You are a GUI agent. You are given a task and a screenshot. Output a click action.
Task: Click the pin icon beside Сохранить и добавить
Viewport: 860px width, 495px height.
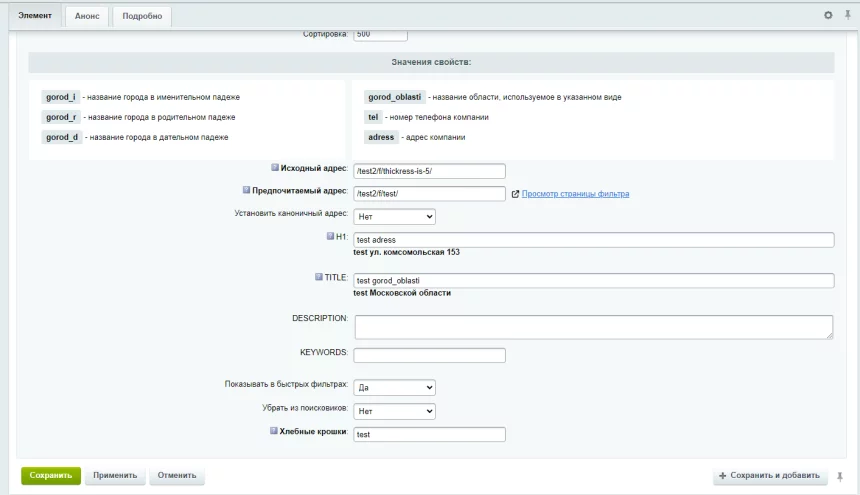click(840, 476)
